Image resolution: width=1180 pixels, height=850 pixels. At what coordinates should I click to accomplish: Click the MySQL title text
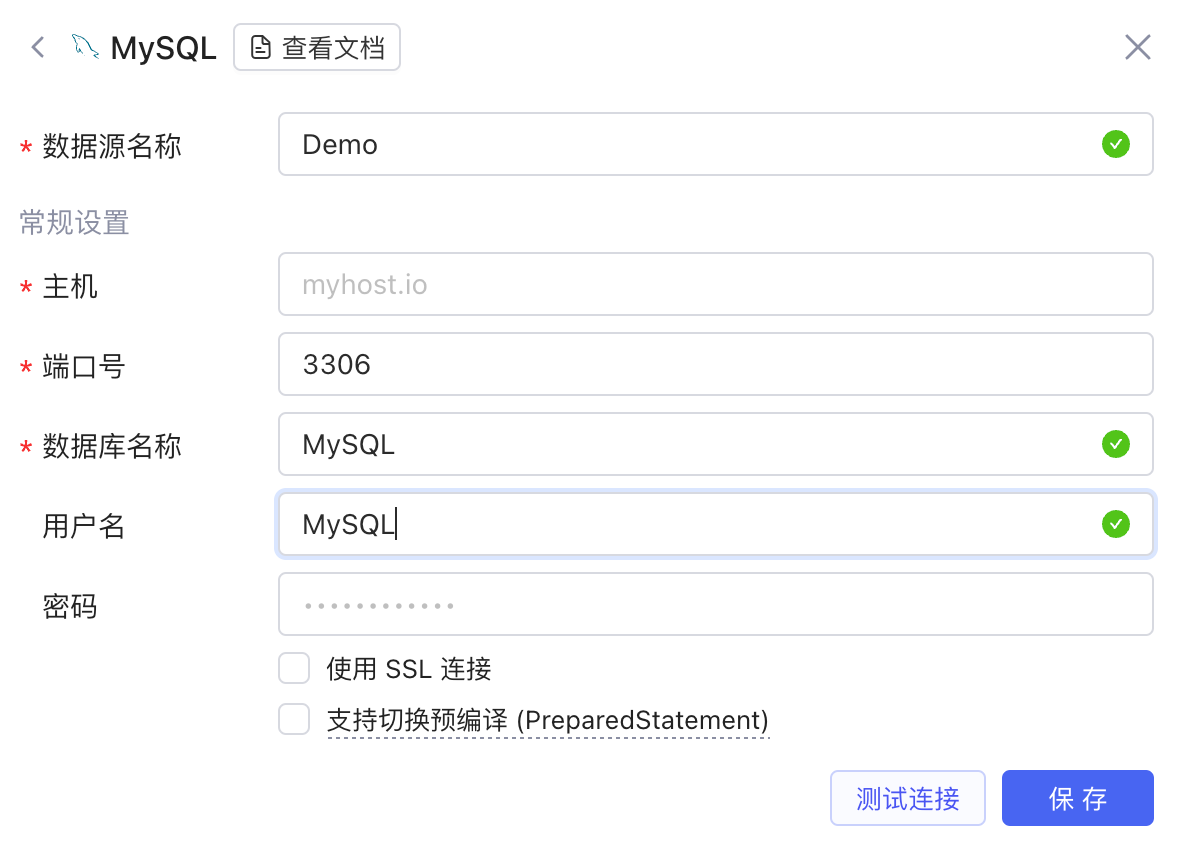pyautogui.click(x=163, y=48)
